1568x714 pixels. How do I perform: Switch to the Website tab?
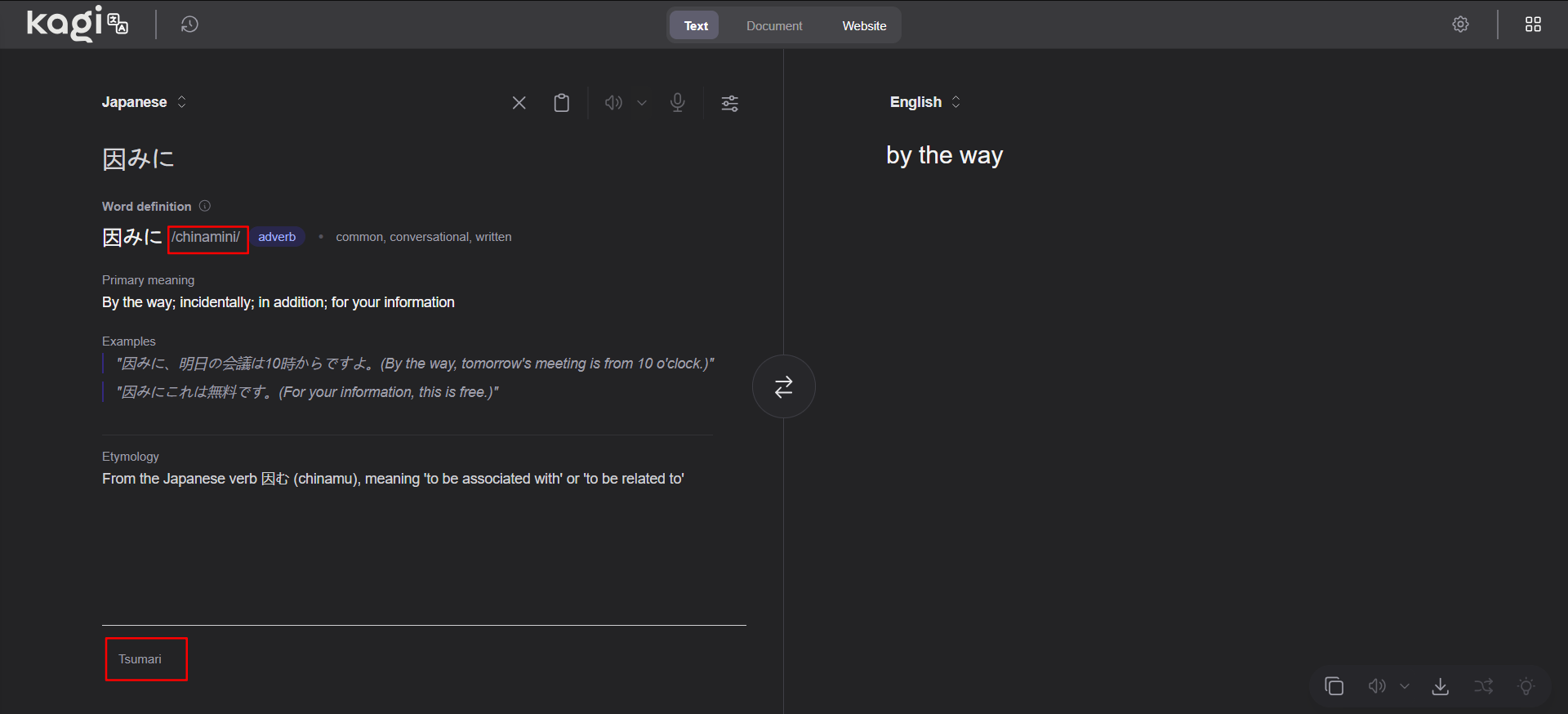tap(864, 26)
